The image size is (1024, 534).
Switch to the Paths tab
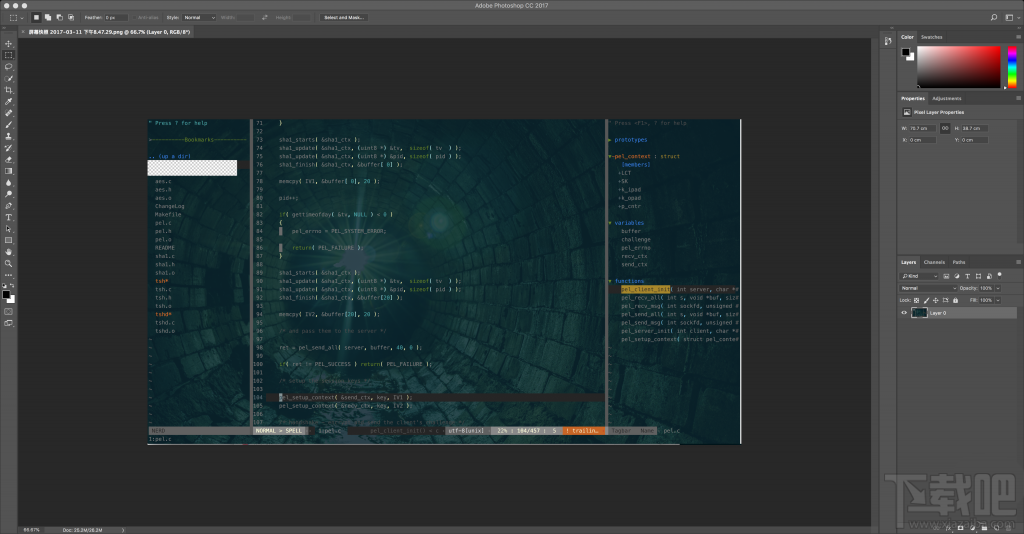point(959,262)
